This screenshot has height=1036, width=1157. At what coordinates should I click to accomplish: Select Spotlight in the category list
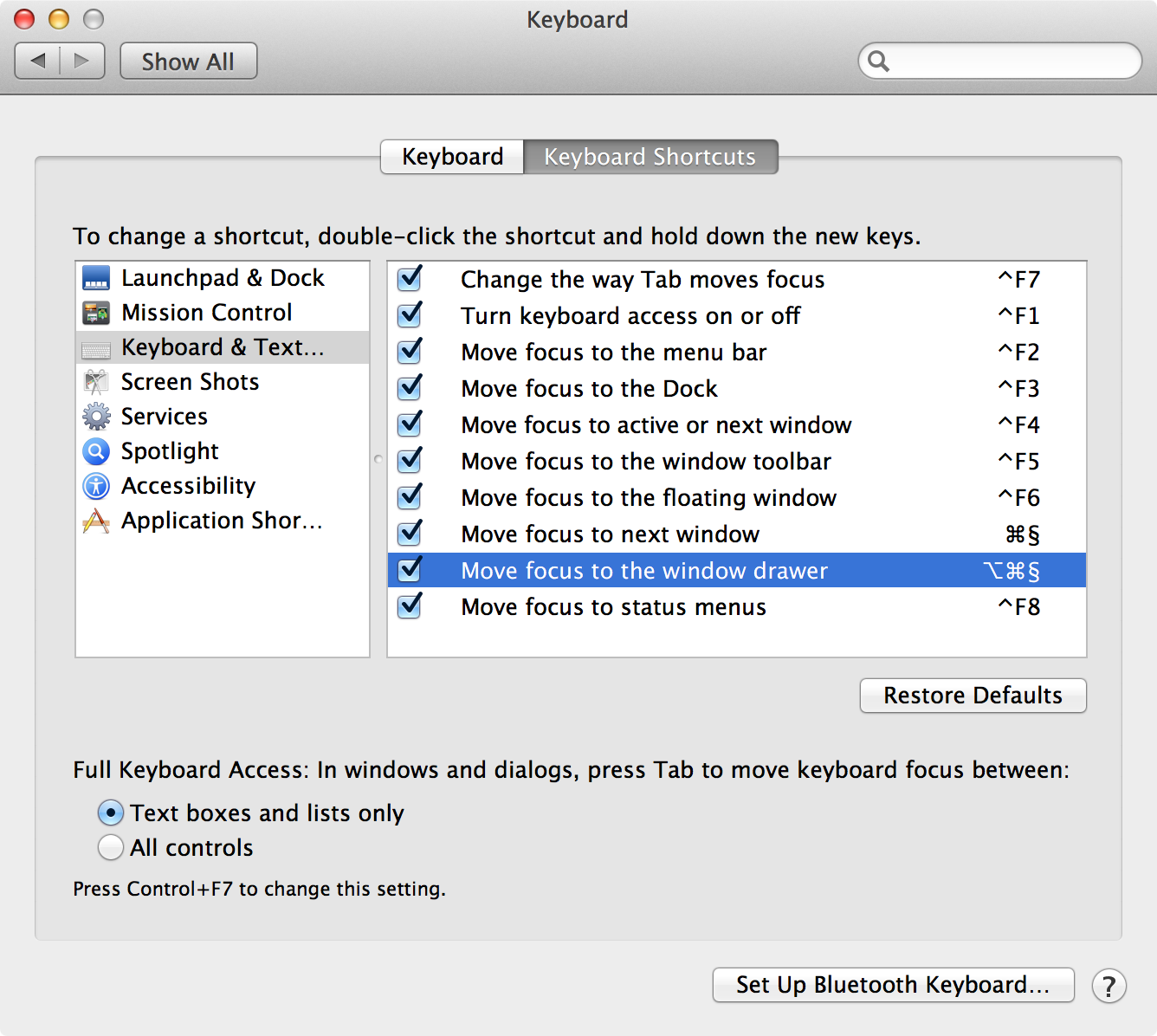click(223, 451)
